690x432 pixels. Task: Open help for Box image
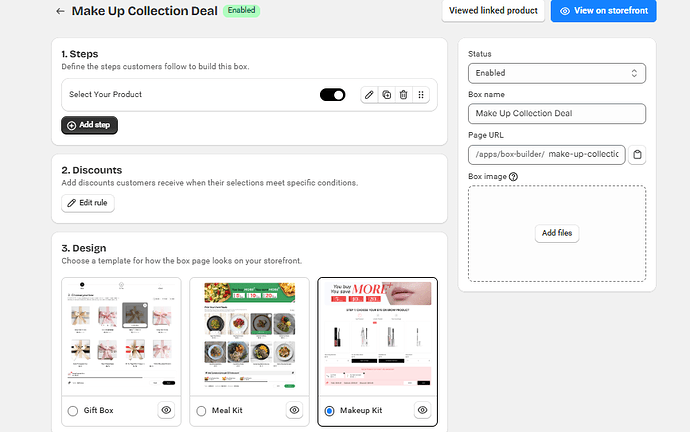point(514,177)
